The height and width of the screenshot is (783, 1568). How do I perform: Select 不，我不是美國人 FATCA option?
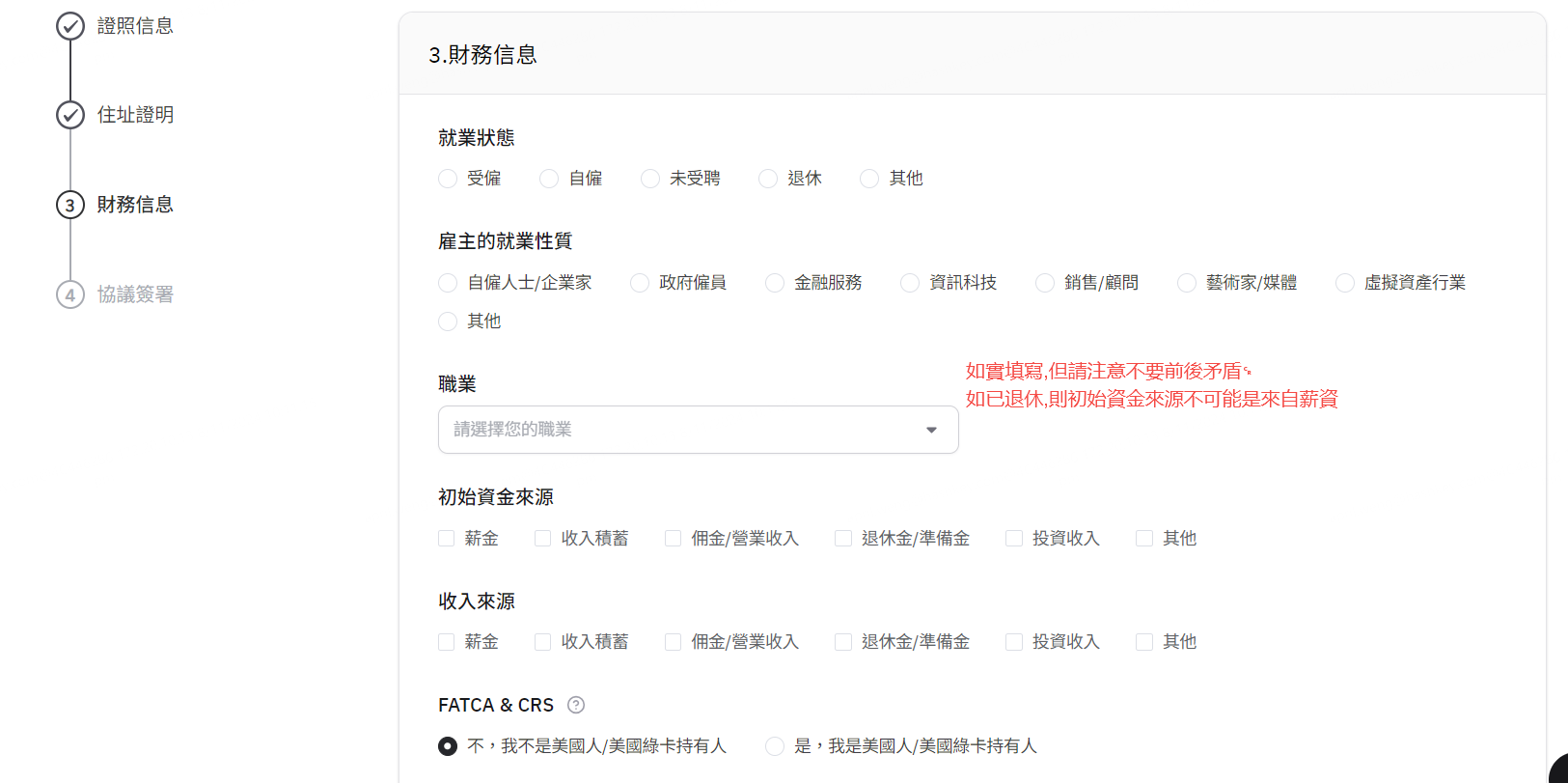pos(448,746)
